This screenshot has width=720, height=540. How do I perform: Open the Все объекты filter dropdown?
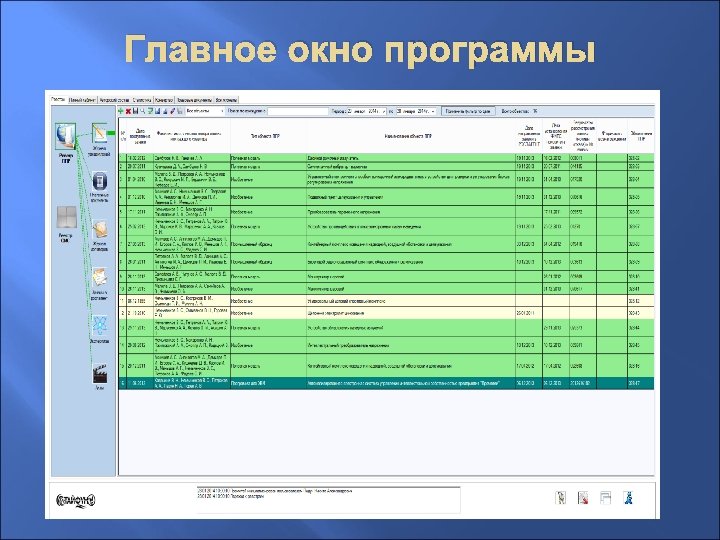pos(205,111)
